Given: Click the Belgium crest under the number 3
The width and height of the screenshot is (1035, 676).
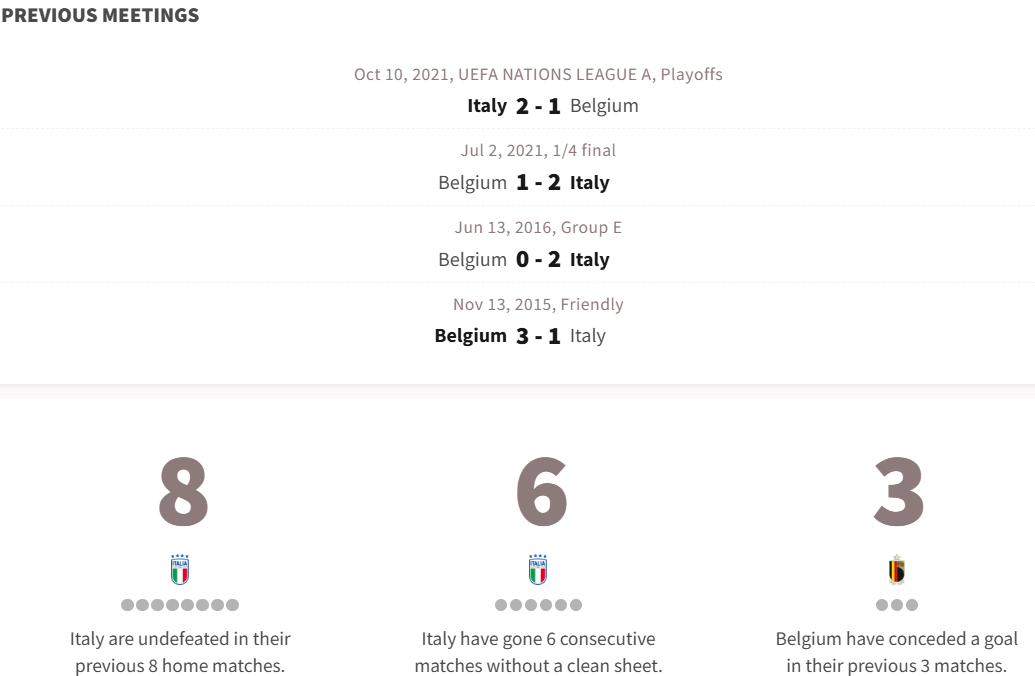Looking at the screenshot, I should [x=897, y=569].
